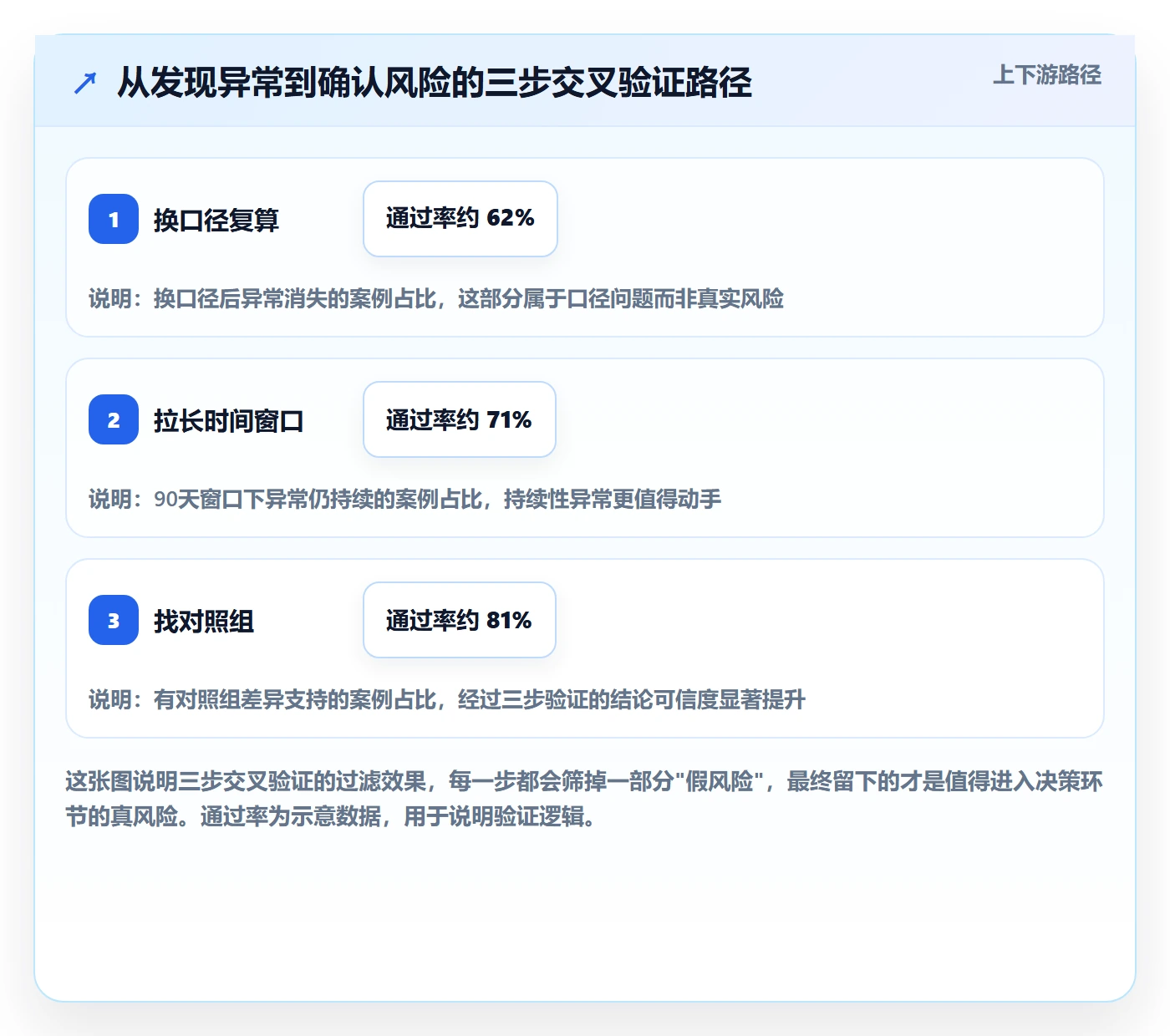Click the blue step 3 number badge
This screenshot has width=1170, height=1036.
[114, 620]
